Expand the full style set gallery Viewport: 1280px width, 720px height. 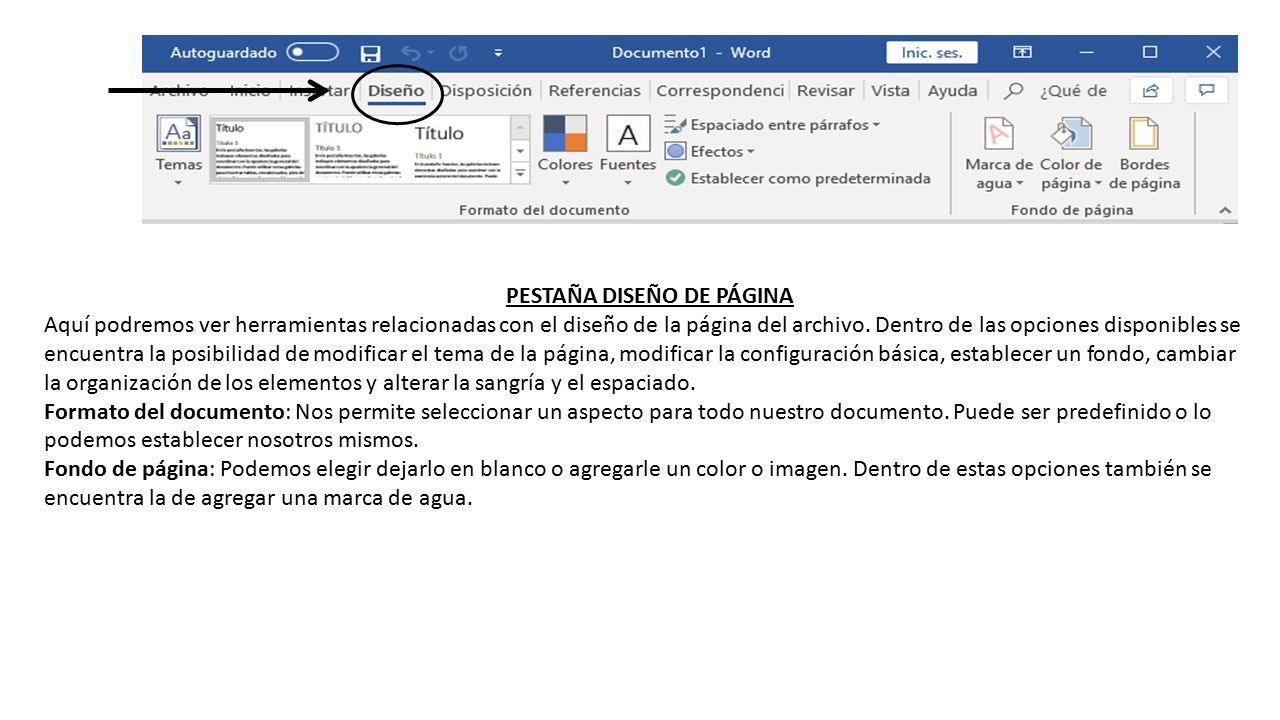click(x=520, y=173)
